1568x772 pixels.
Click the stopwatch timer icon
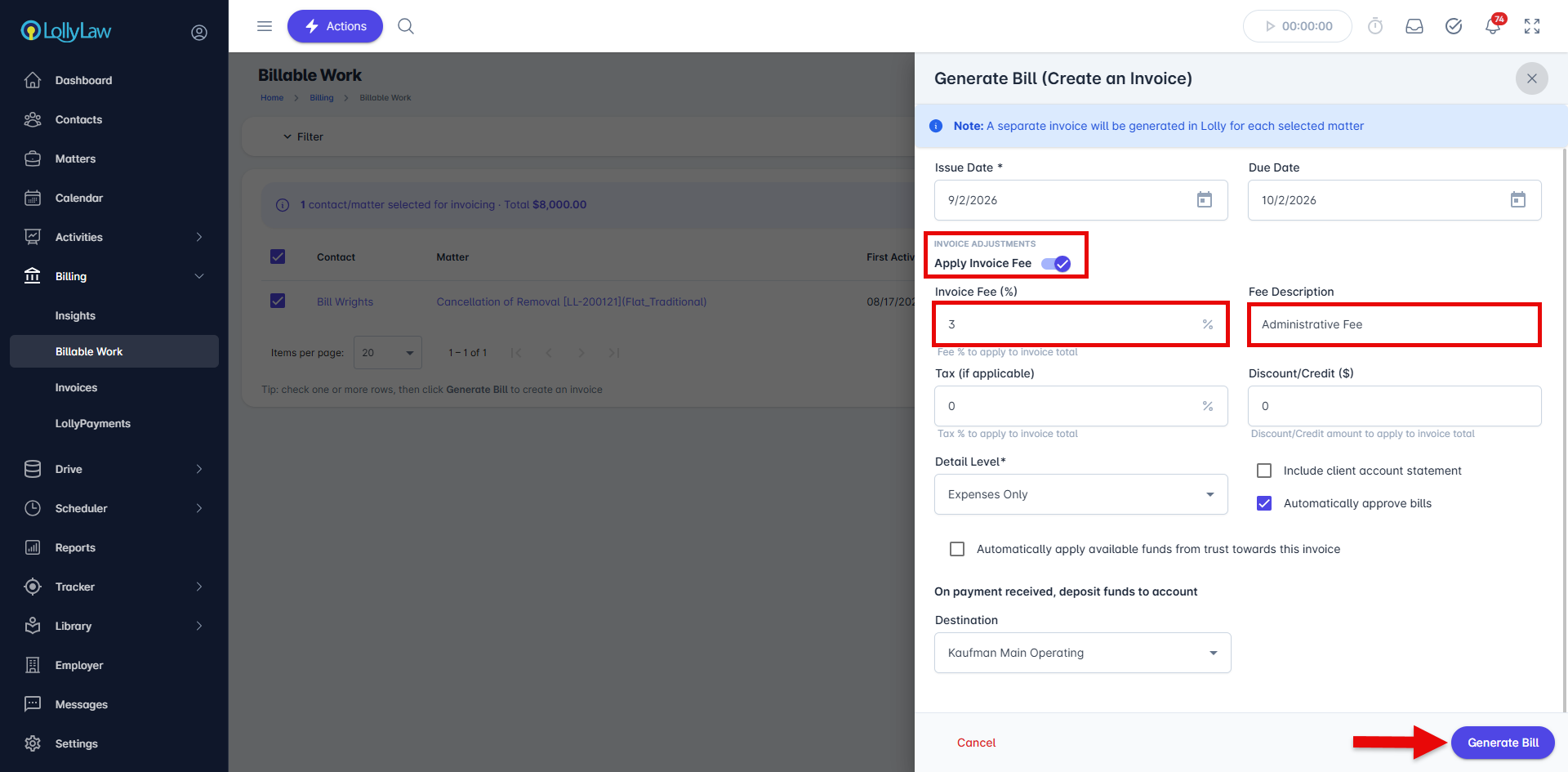[x=1375, y=26]
